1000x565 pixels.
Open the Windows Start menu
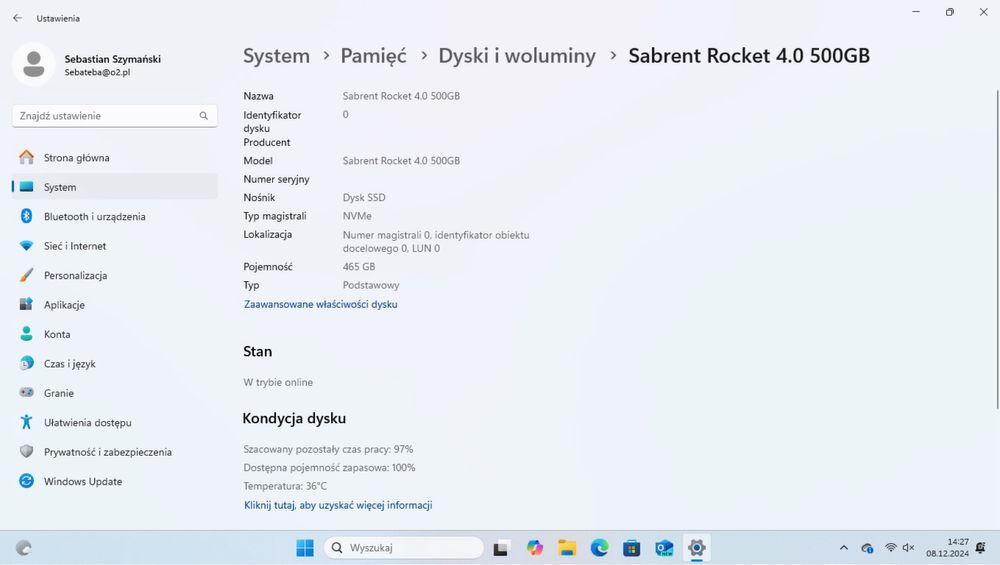pos(305,547)
